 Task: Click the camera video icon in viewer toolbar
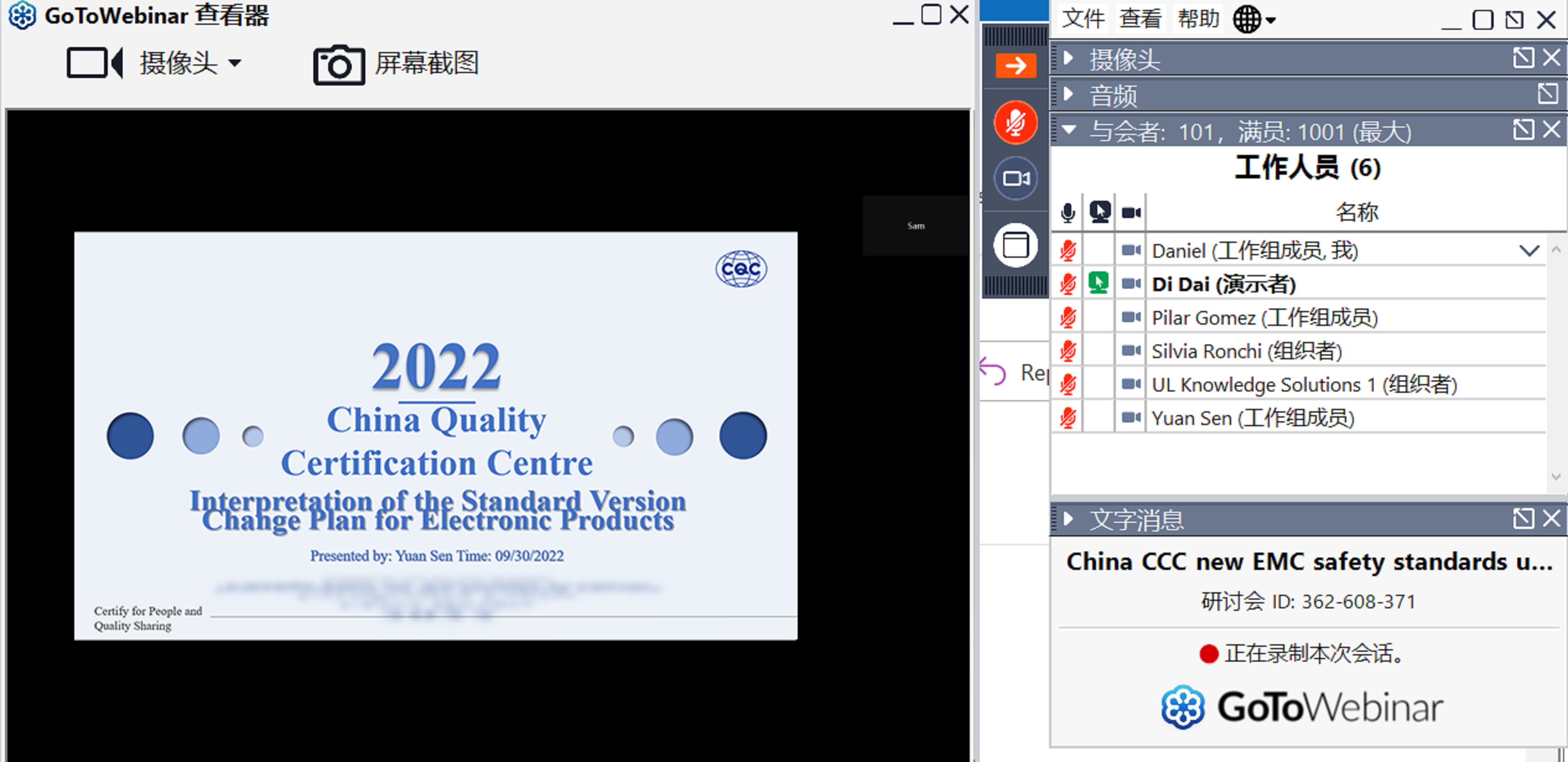click(95, 63)
